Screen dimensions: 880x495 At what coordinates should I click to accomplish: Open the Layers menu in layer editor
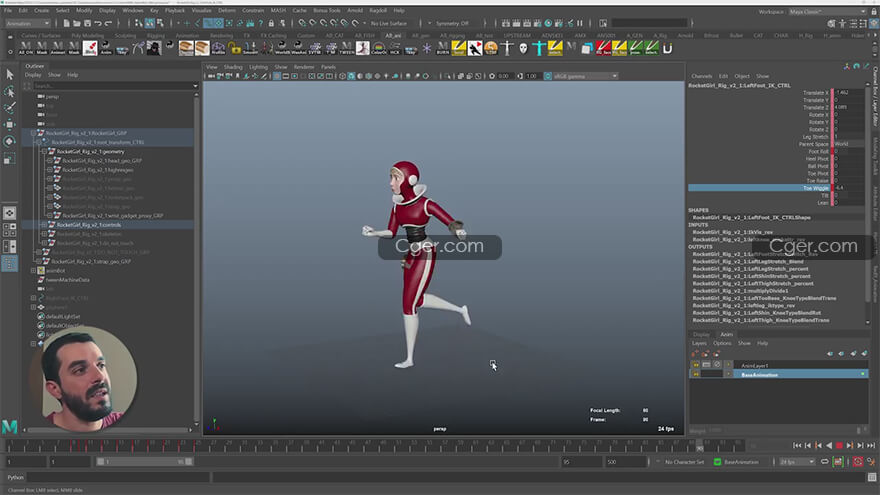699,343
